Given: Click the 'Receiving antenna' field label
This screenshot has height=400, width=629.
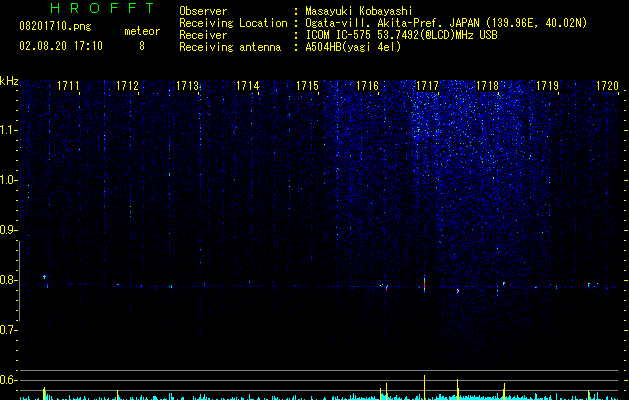Looking at the screenshot, I should (x=230, y=47).
